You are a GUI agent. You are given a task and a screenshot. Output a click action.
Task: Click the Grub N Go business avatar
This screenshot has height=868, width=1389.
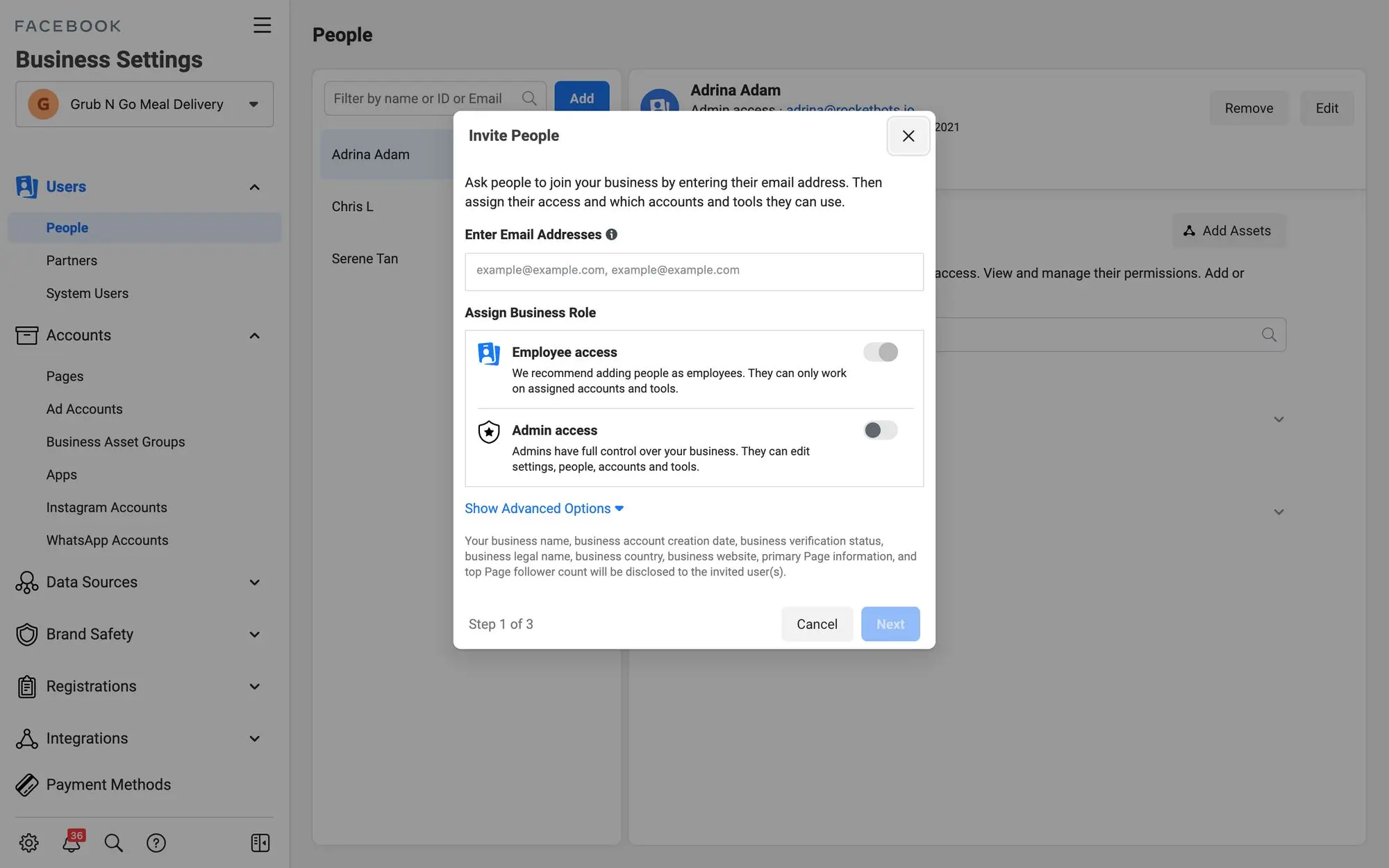tap(43, 104)
